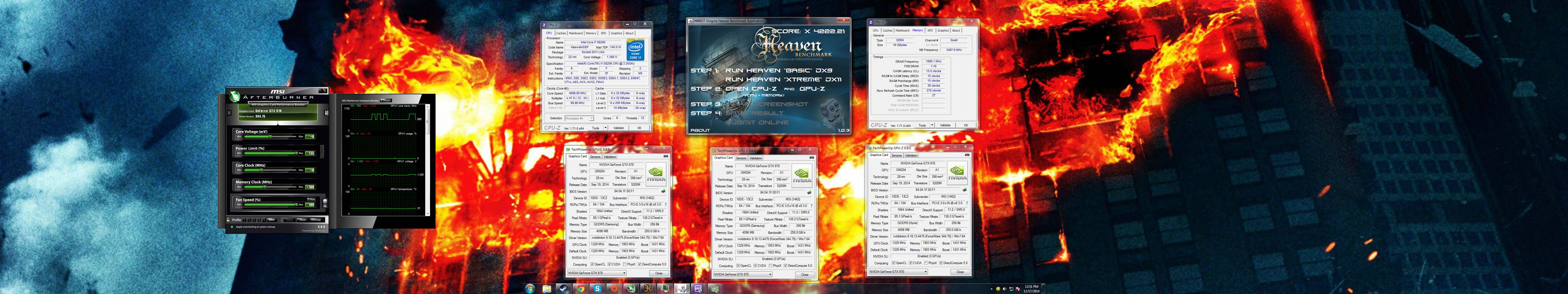Toggle Apply overclocking at system startup
The width and height of the screenshot is (1568, 294).
pos(232,226)
